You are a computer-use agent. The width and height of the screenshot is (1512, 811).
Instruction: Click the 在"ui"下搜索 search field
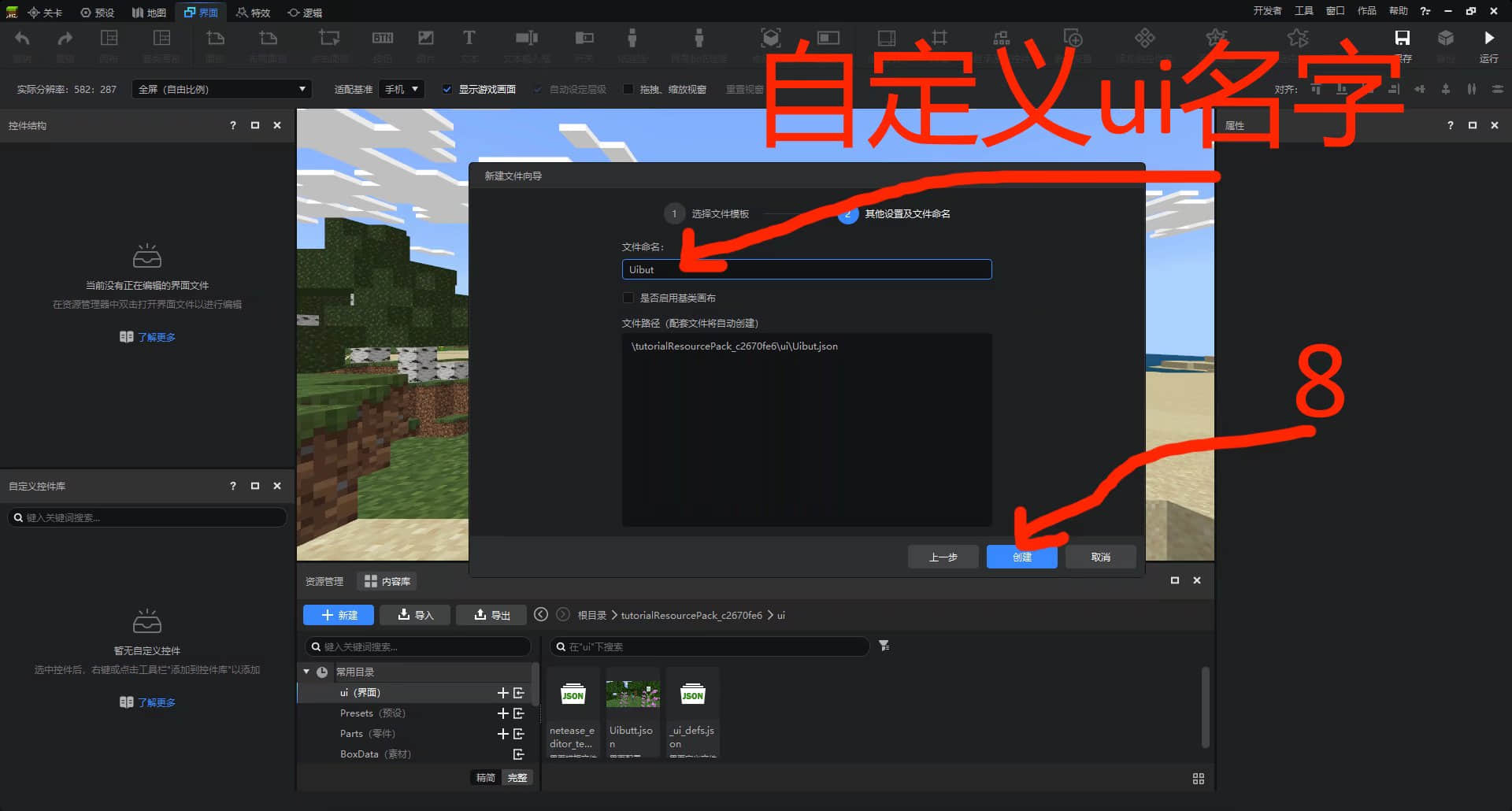click(x=710, y=646)
